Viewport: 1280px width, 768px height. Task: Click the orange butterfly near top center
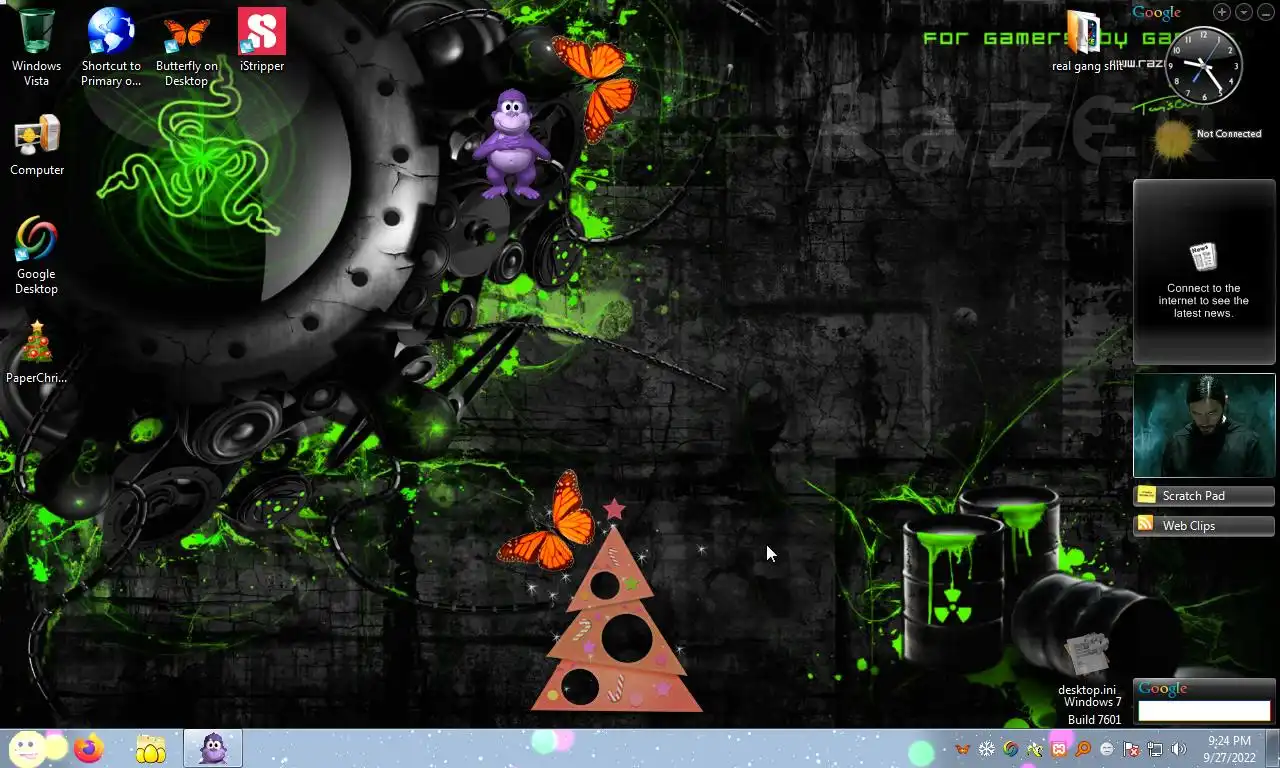coord(596,88)
